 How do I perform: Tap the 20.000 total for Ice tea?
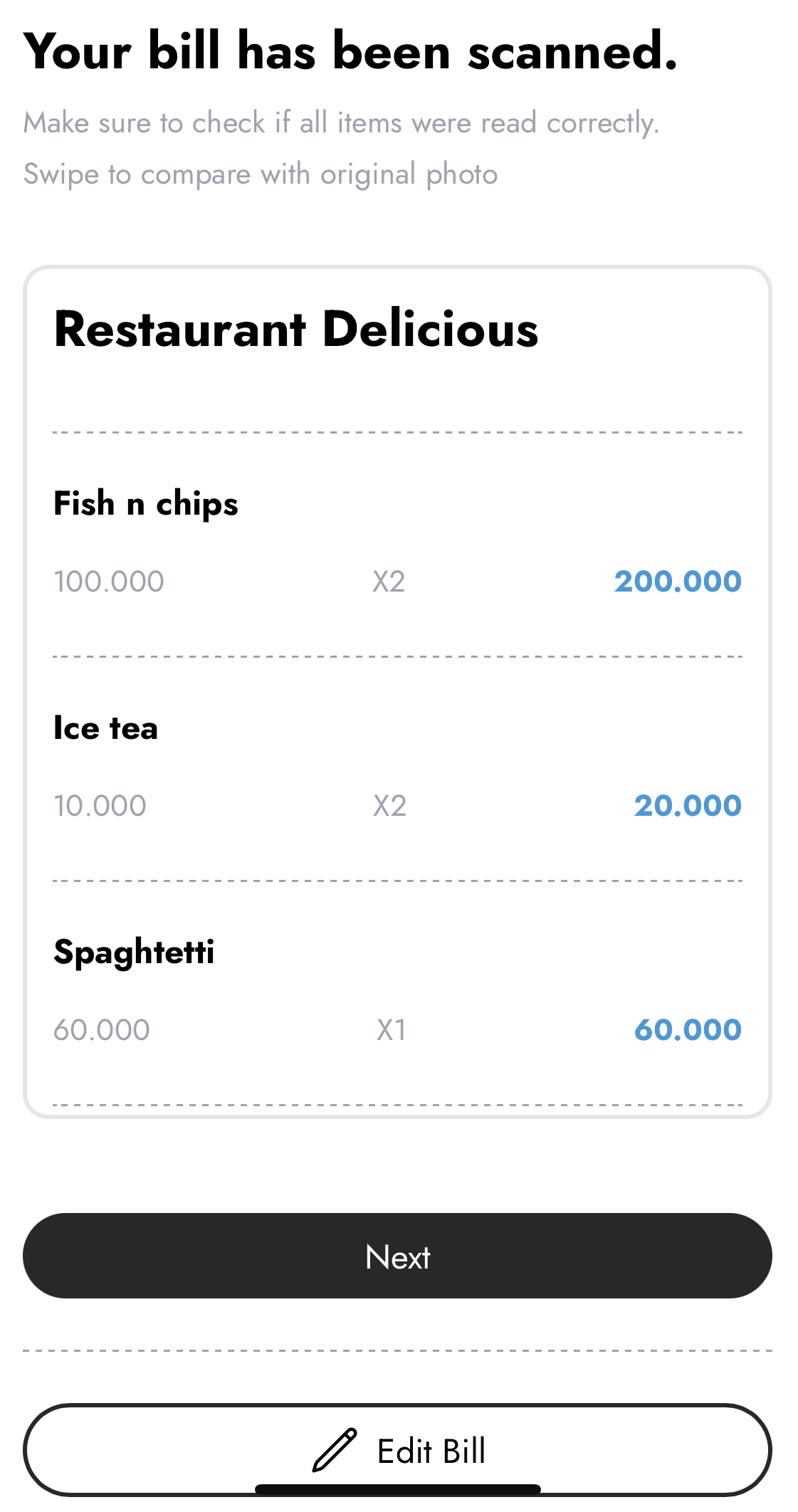[x=688, y=806]
